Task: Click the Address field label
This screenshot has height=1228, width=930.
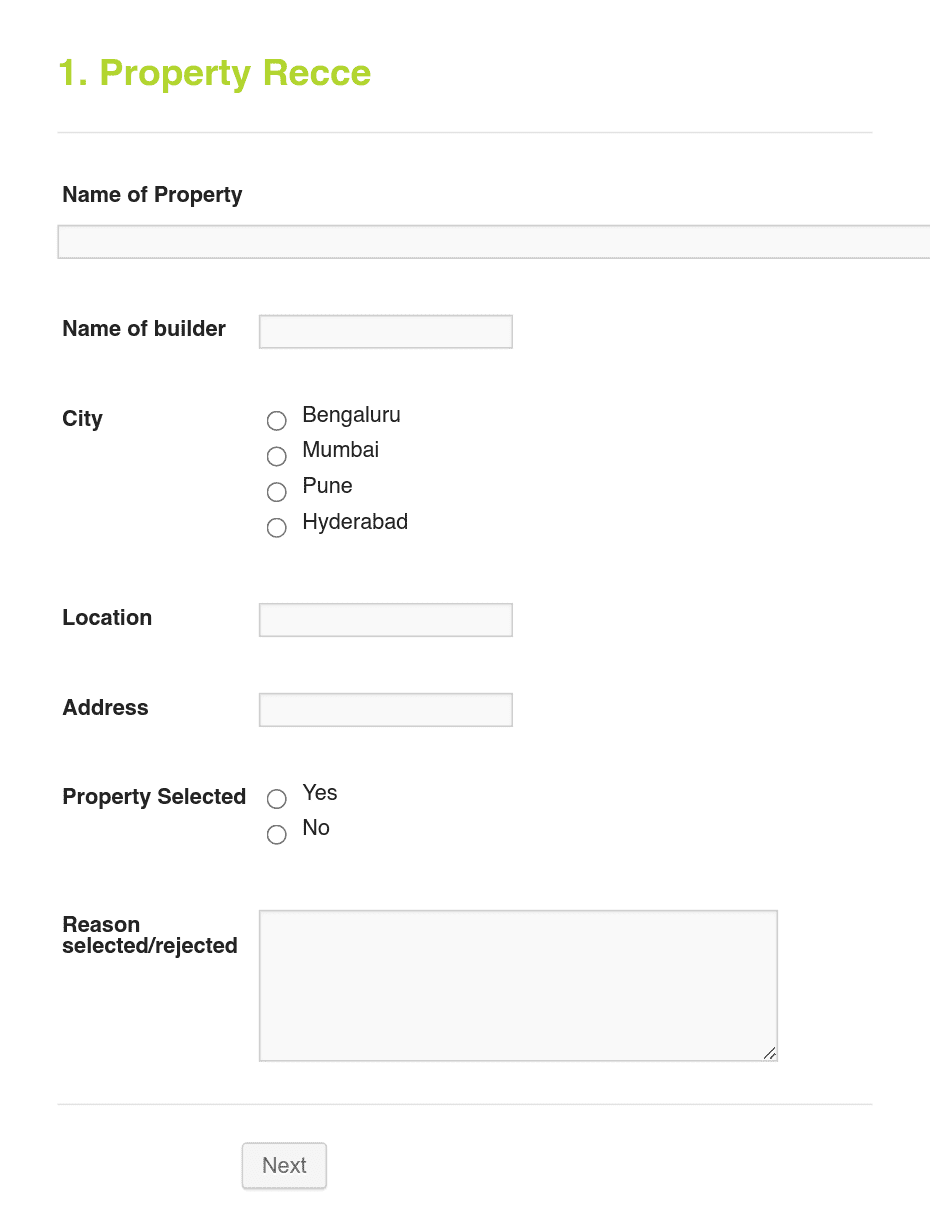Action: point(105,708)
